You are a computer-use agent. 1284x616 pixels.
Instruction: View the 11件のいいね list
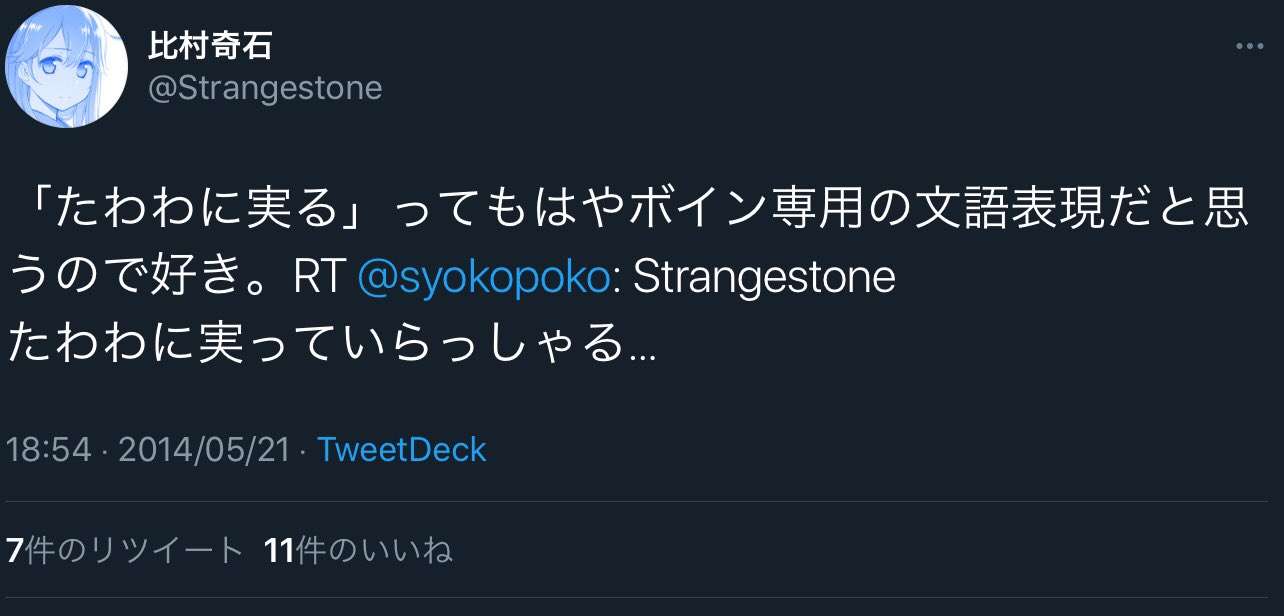tap(359, 550)
